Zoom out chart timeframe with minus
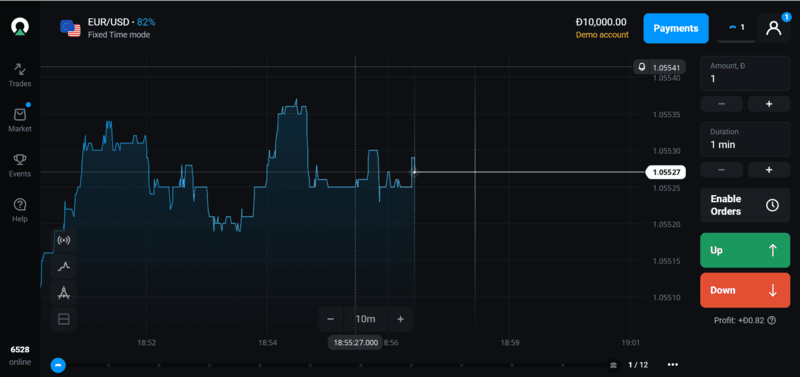 (x=331, y=319)
